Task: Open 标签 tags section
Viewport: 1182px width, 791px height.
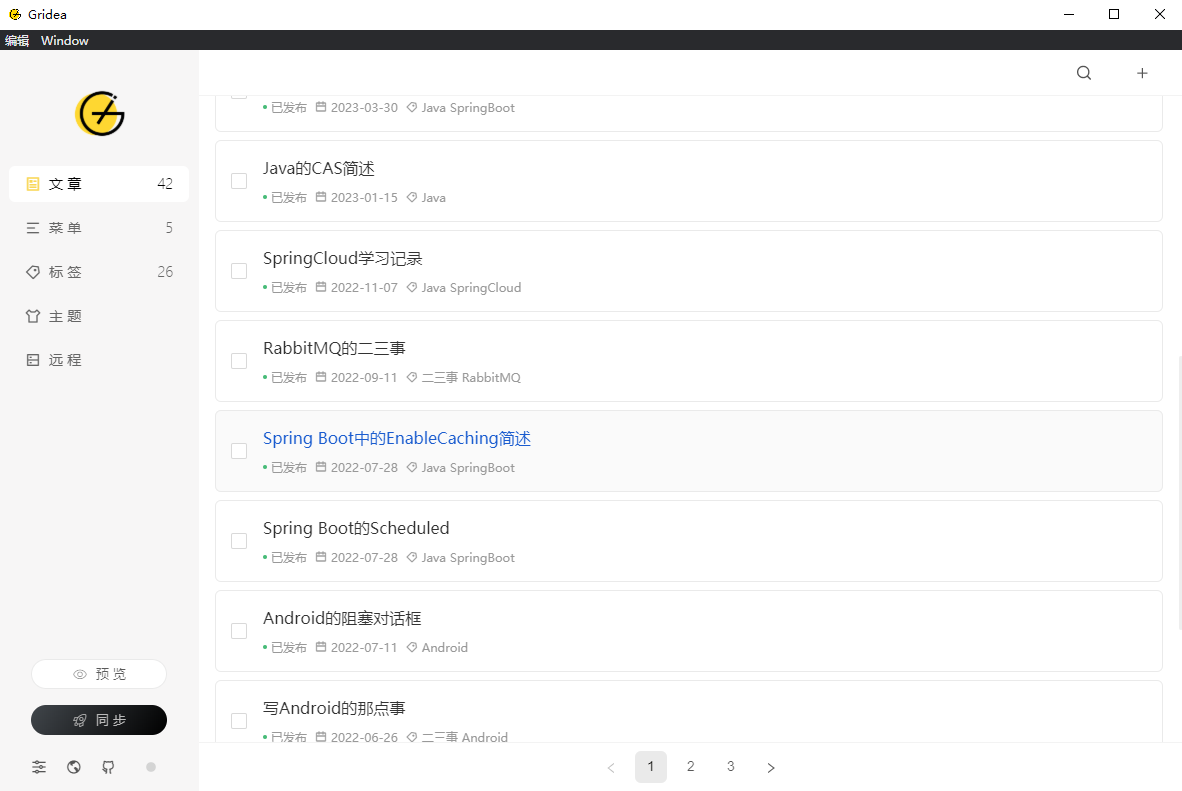Action: [x=99, y=272]
